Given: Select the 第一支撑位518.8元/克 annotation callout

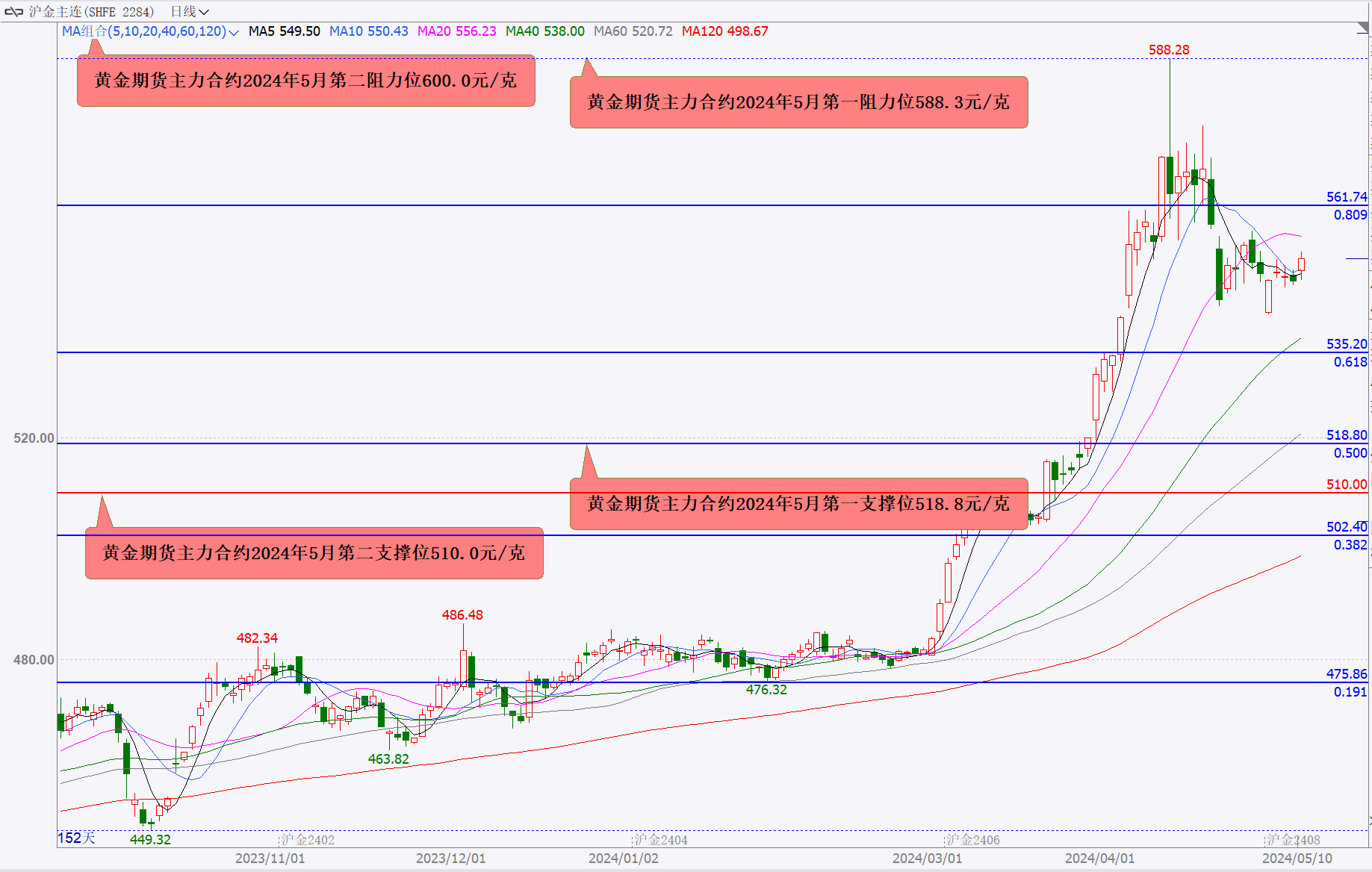Looking at the screenshot, I should 798,504.
